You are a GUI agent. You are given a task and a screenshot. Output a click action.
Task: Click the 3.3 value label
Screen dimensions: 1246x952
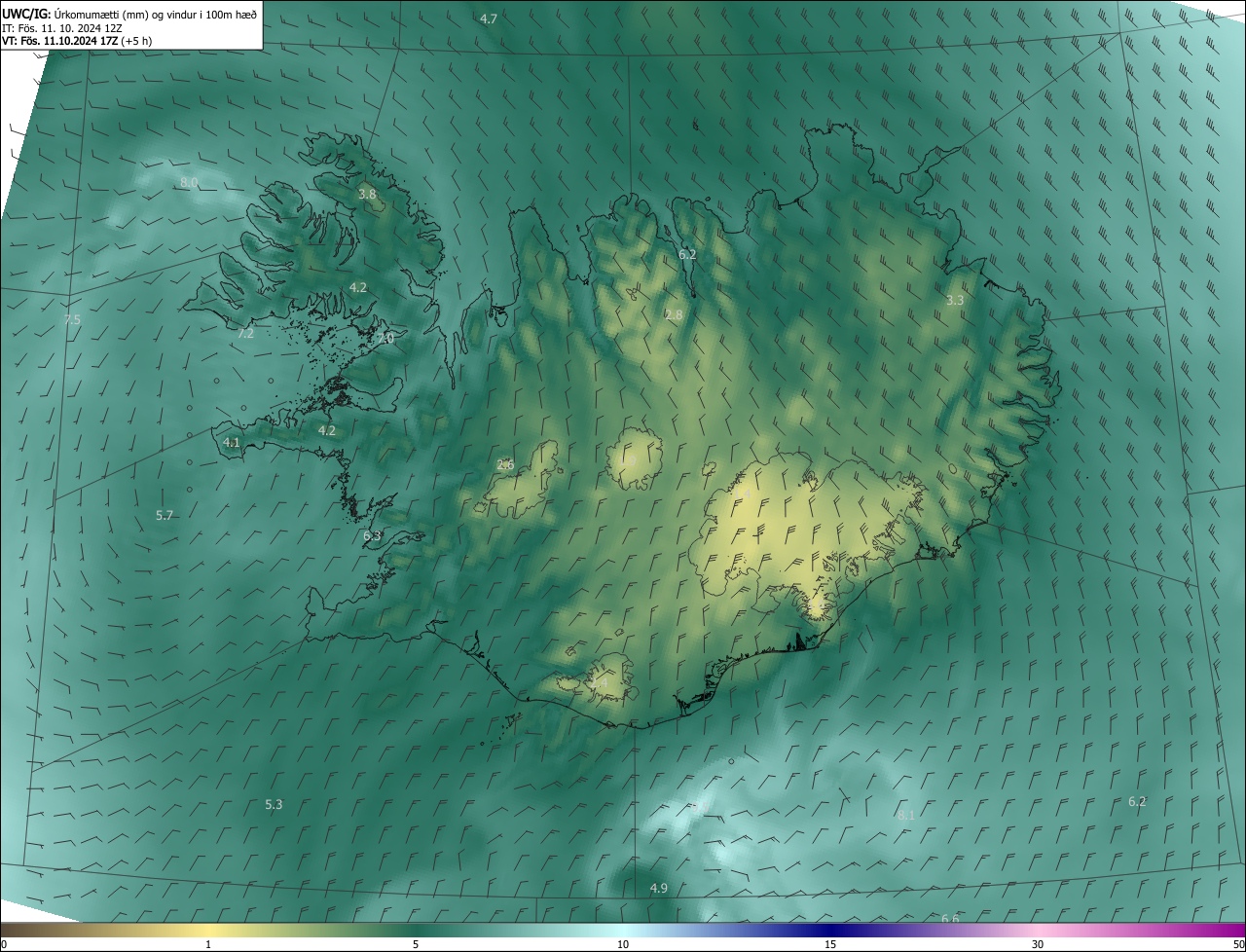(955, 300)
